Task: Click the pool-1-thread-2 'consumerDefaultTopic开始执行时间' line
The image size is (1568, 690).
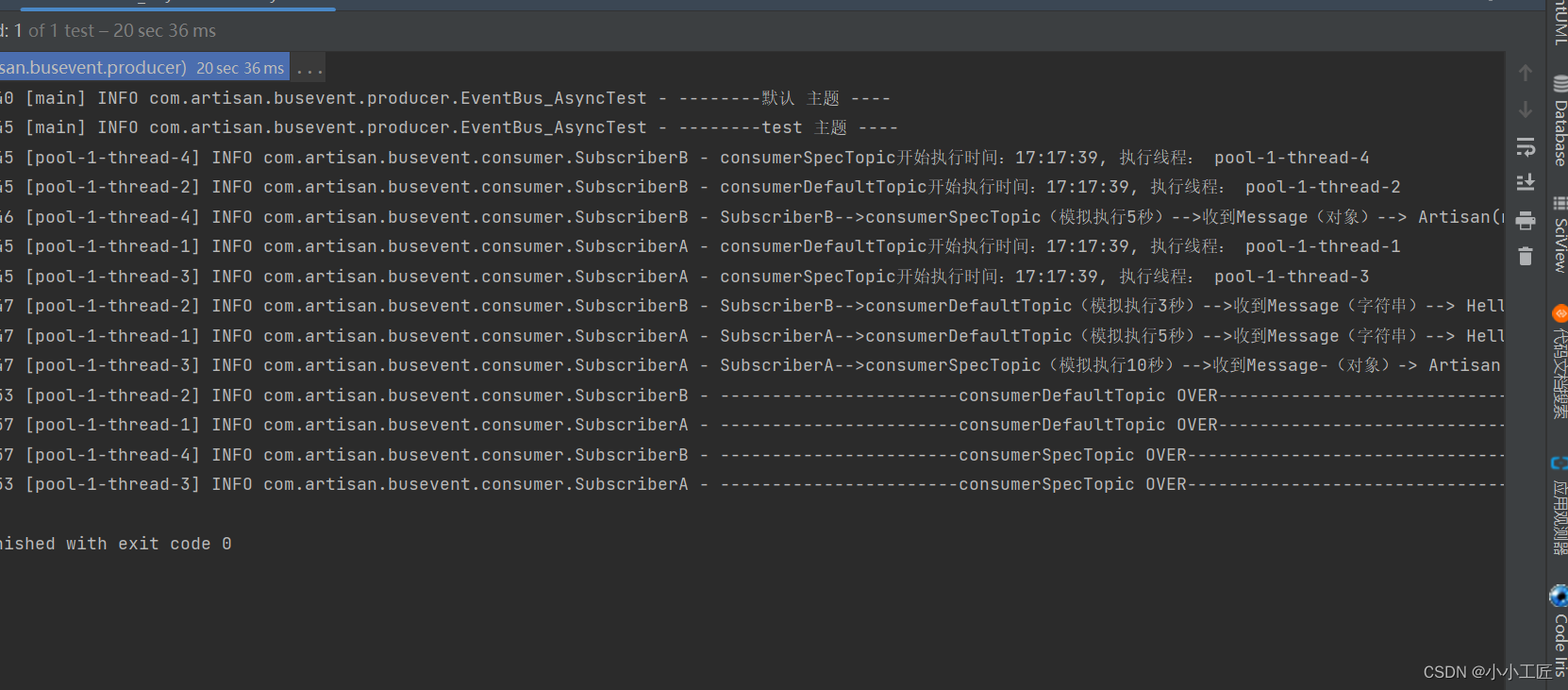Action: tap(701, 187)
